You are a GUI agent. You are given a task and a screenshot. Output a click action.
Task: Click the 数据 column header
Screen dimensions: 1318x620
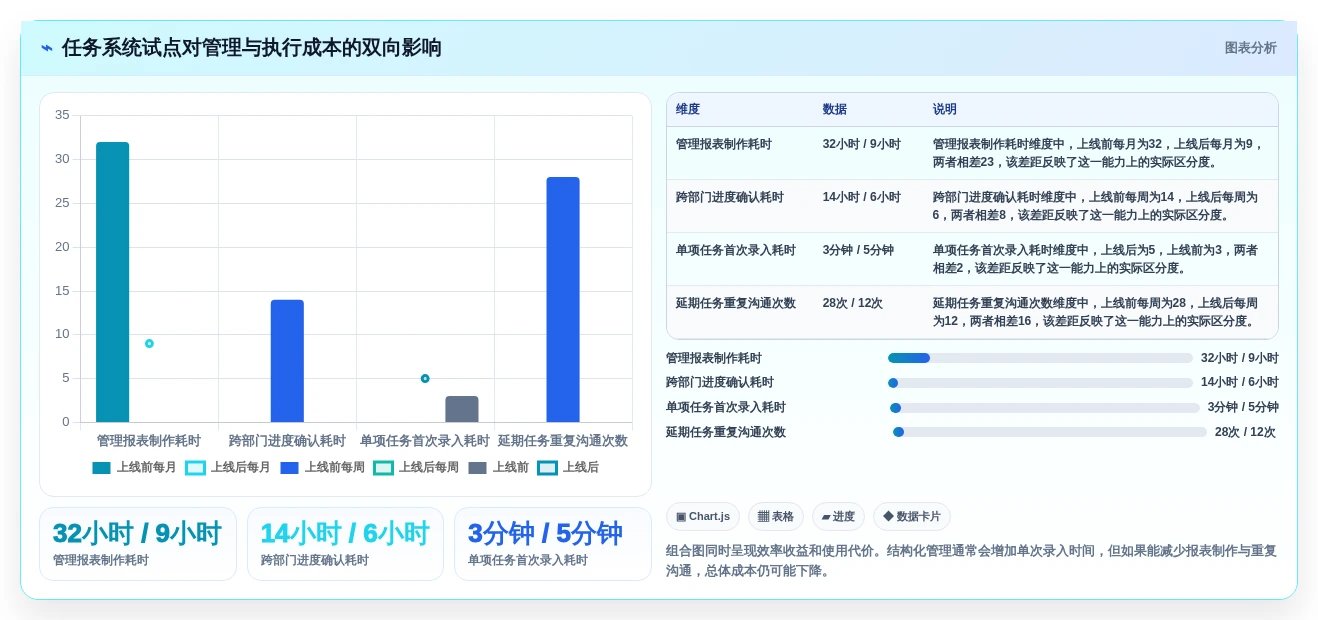click(835, 110)
